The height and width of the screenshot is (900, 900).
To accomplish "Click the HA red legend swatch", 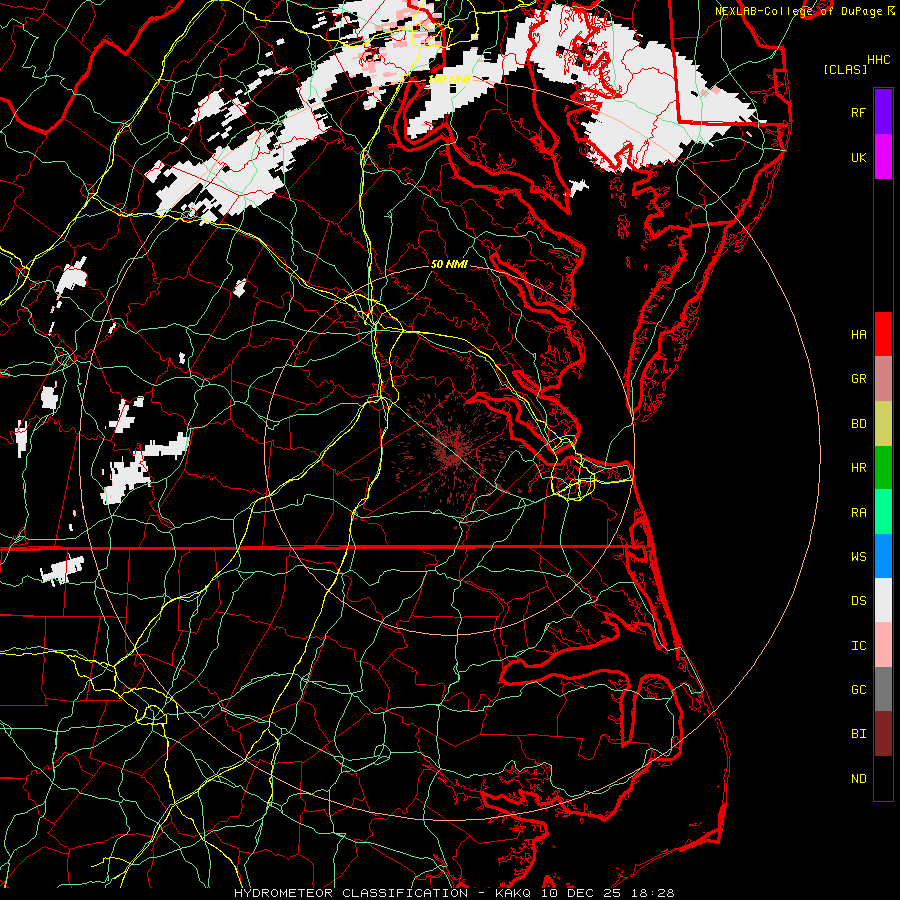I will pyautogui.click(x=883, y=334).
